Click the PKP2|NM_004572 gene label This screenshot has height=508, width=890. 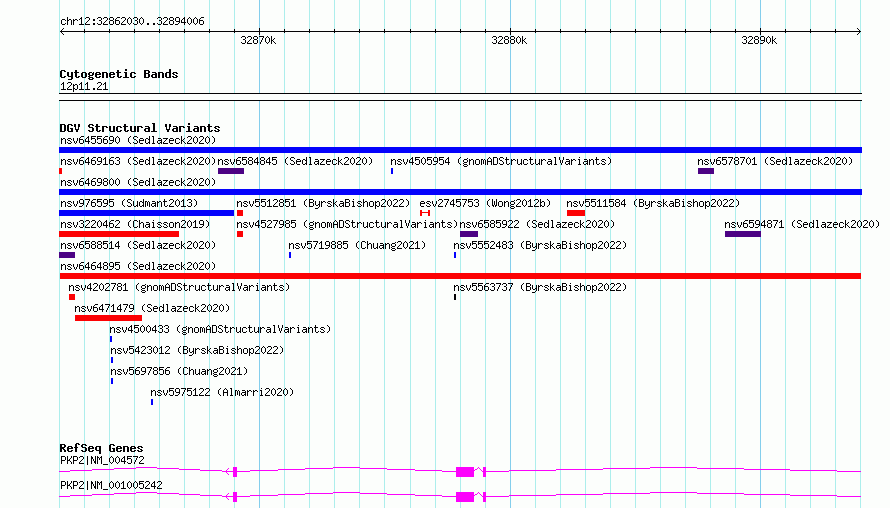coord(102,460)
